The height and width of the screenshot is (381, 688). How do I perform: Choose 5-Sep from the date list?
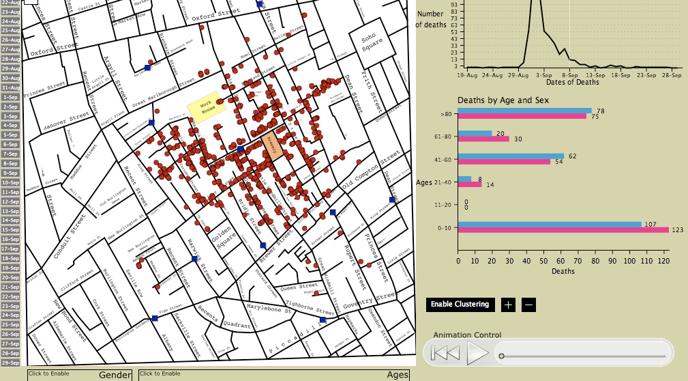click(10, 135)
